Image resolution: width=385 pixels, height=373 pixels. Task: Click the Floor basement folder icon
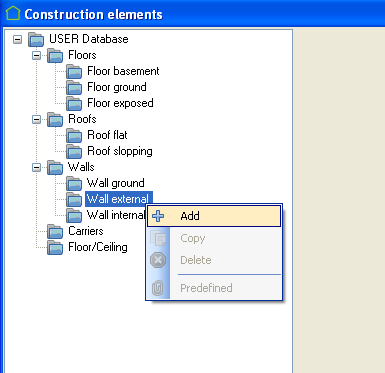click(74, 71)
